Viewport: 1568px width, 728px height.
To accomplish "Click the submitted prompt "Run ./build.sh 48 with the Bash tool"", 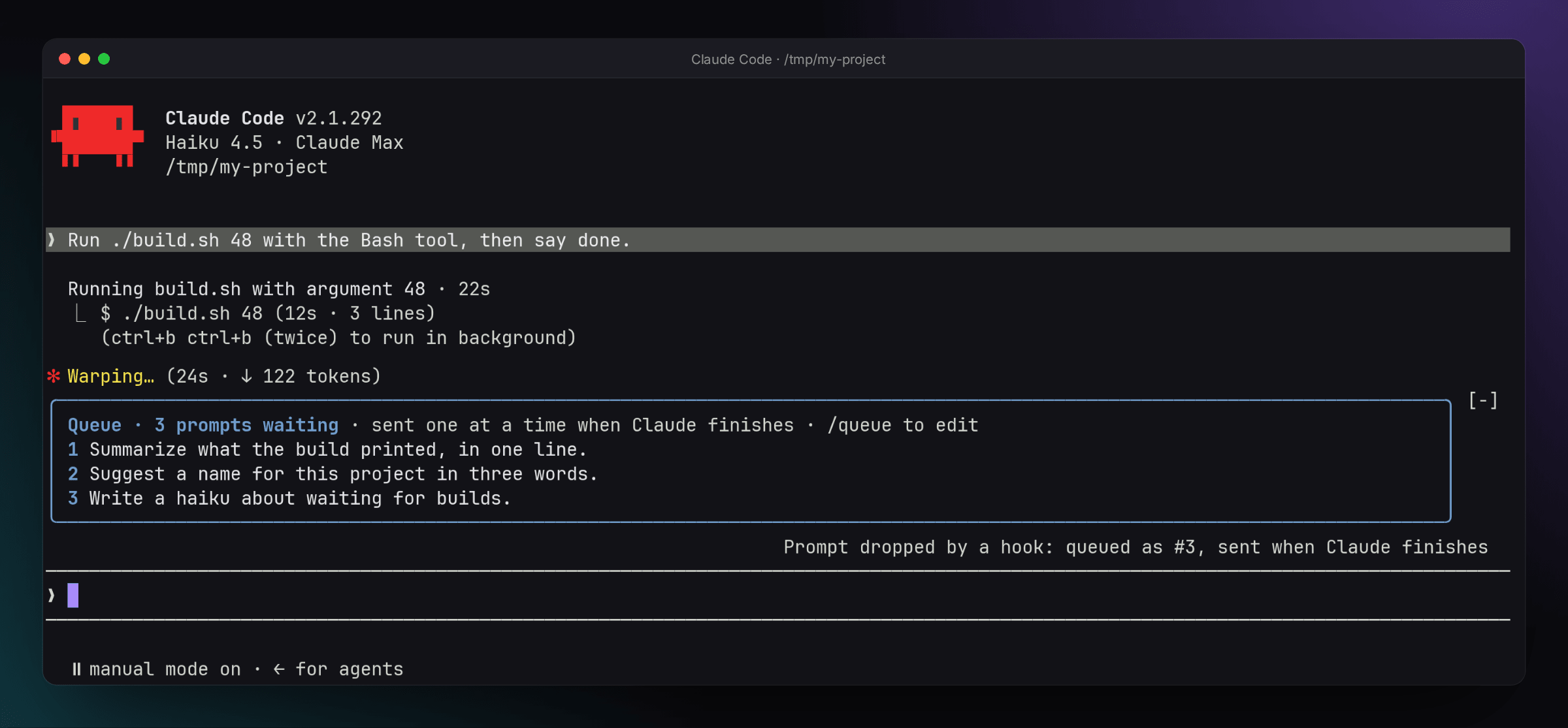I will tap(777, 240).
